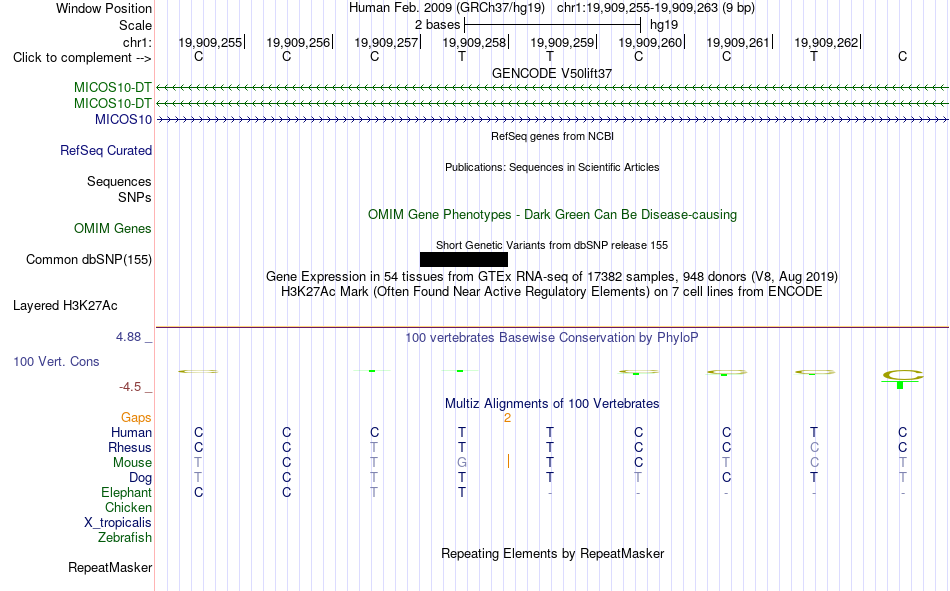Select the Rhesus species label
950x591 pixels.
(130, 447)
